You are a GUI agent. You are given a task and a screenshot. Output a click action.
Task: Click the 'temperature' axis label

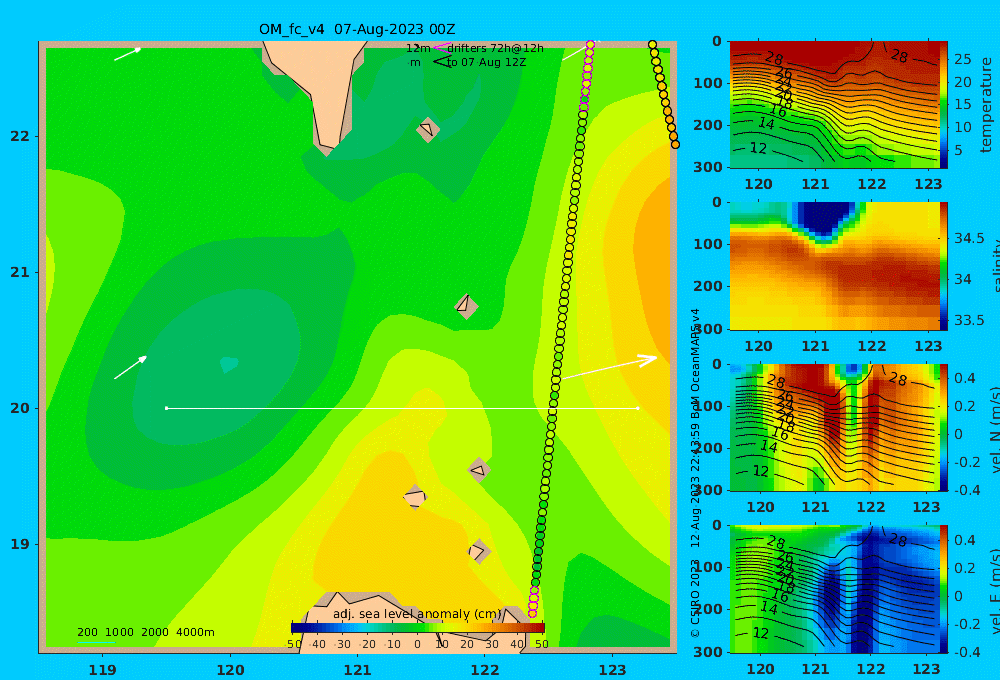(x=986, y=105)
